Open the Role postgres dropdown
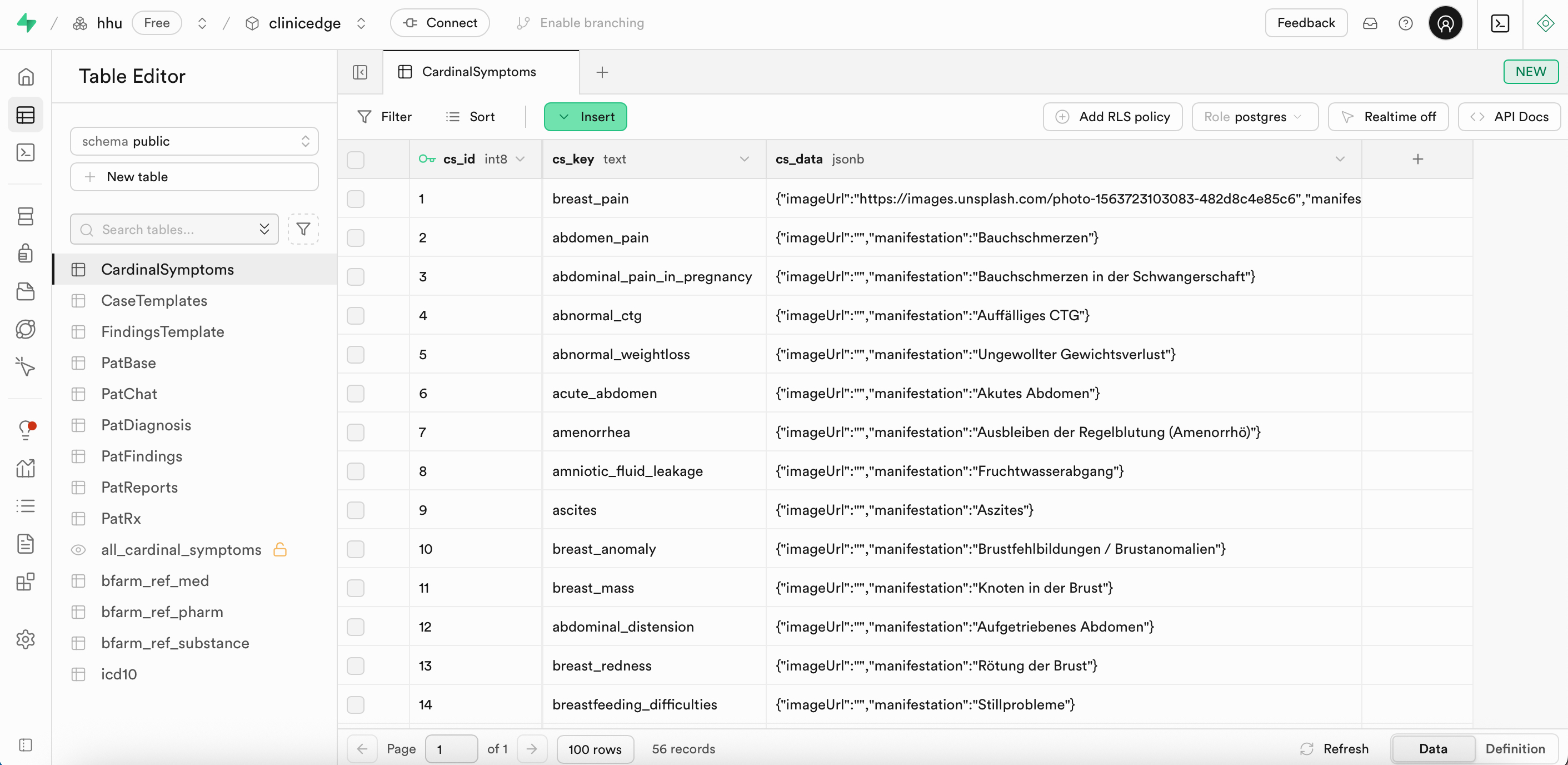 [x=1254, y=117]
